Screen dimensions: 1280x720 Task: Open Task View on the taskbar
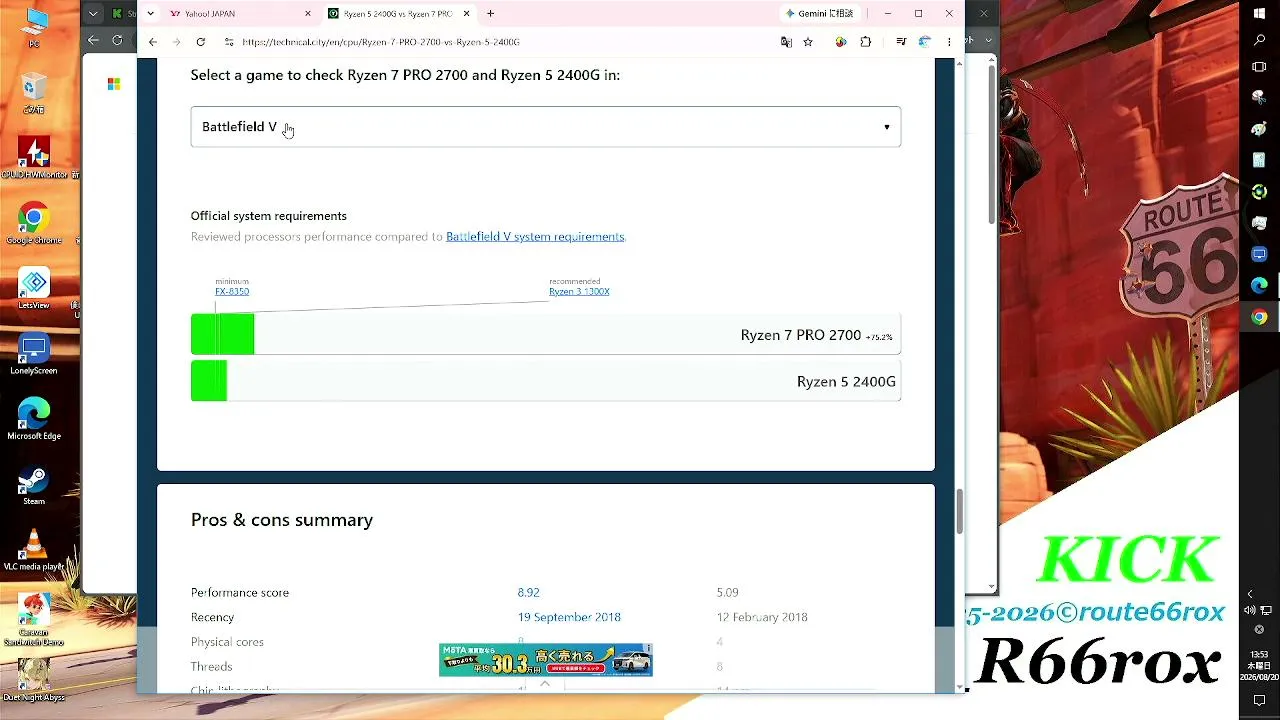click(1259, 67)
